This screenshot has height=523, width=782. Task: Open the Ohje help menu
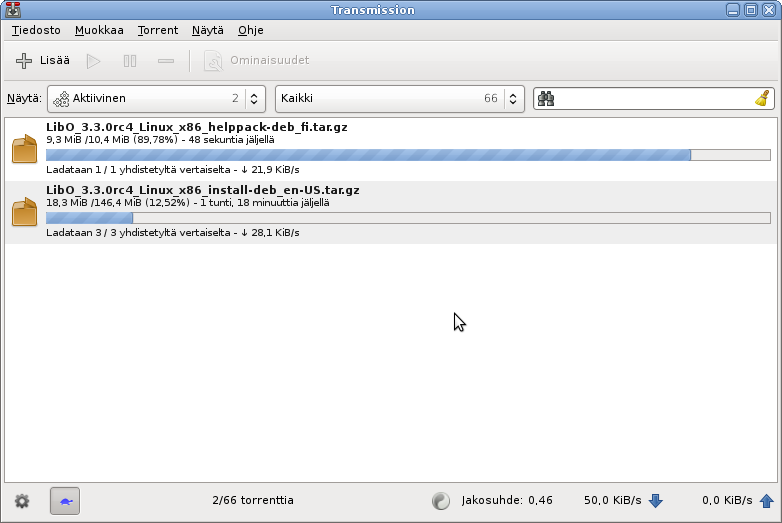point(251,31)
